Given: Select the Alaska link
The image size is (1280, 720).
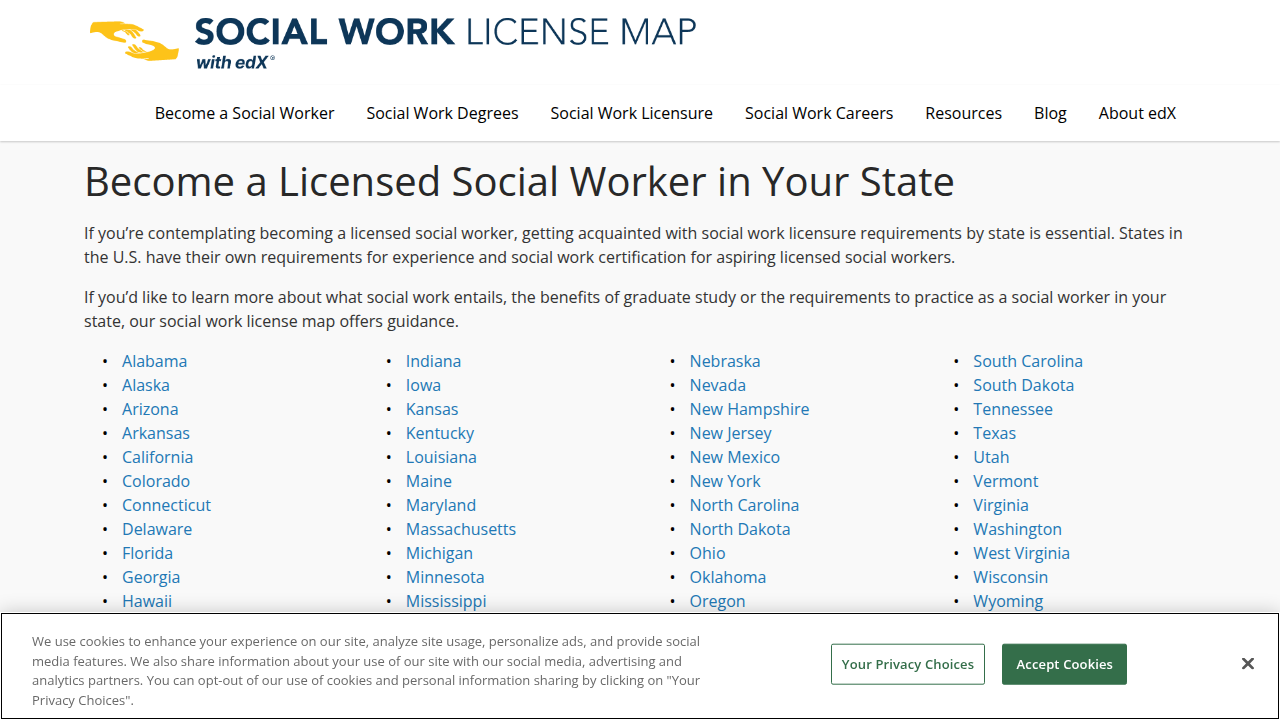Looking at the screenshot, I should pos(146,385).
